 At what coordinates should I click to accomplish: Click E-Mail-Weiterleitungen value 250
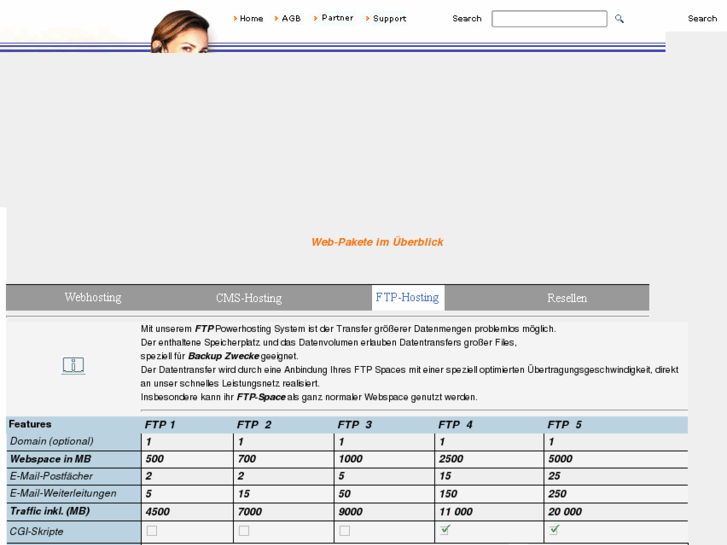tap(557, 494)
